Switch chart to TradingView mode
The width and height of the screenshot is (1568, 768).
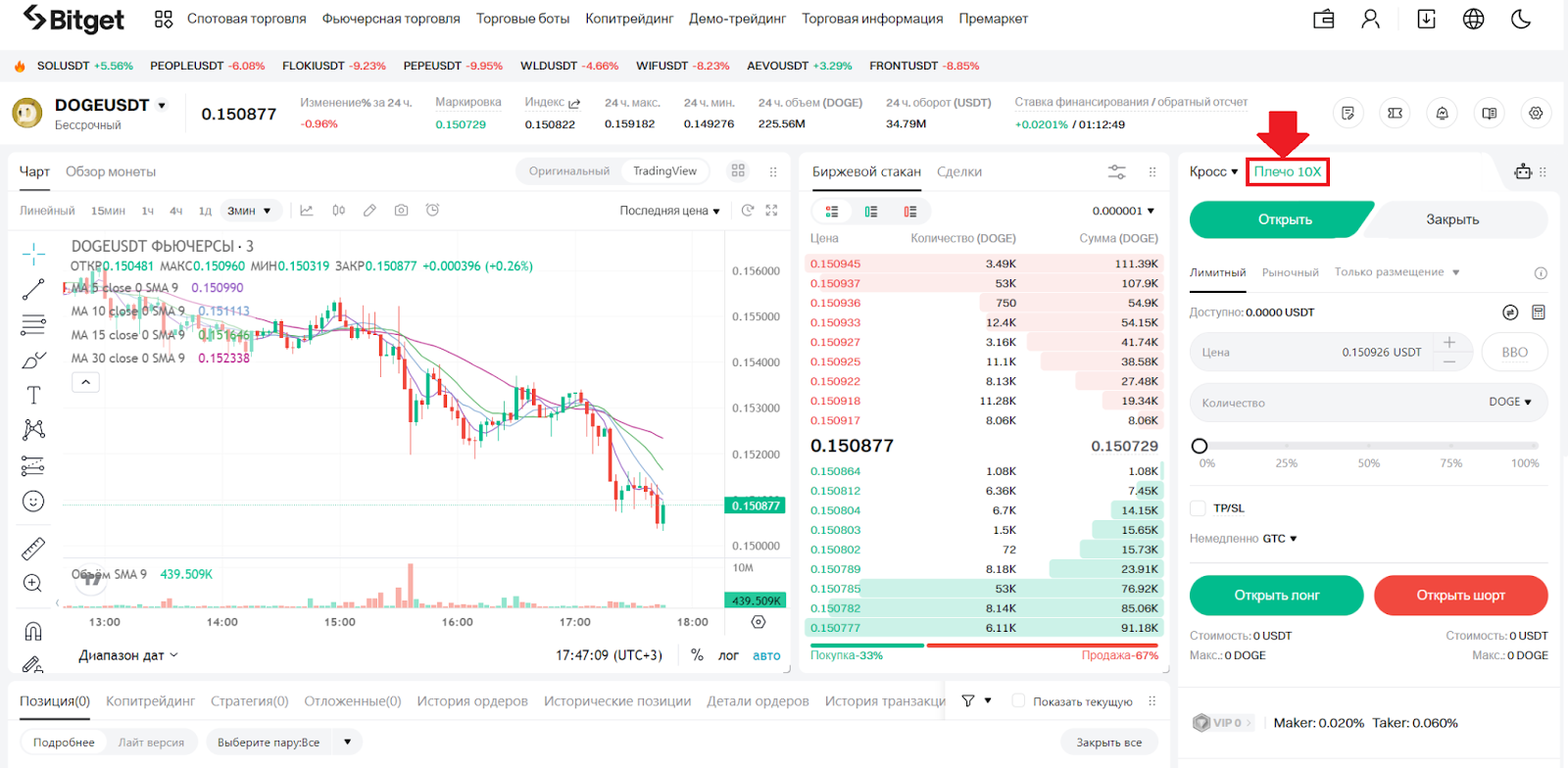pyautogui.click(x=664, y=171)
